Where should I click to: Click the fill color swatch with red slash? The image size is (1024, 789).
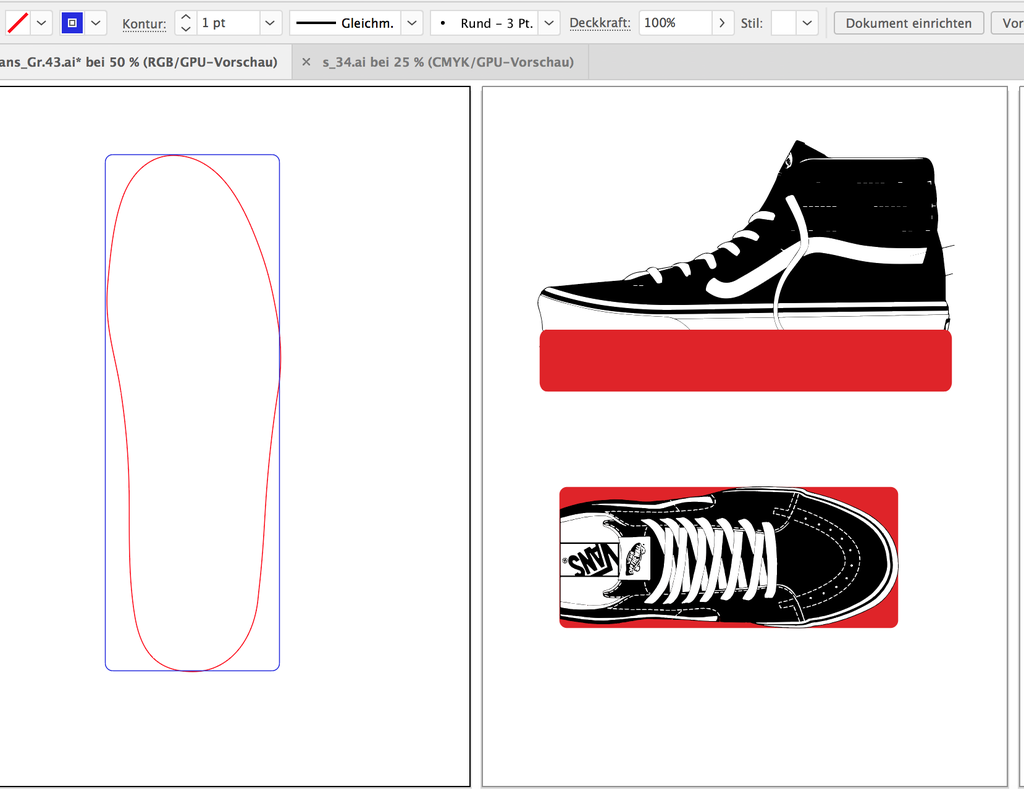tap(18, 23)
